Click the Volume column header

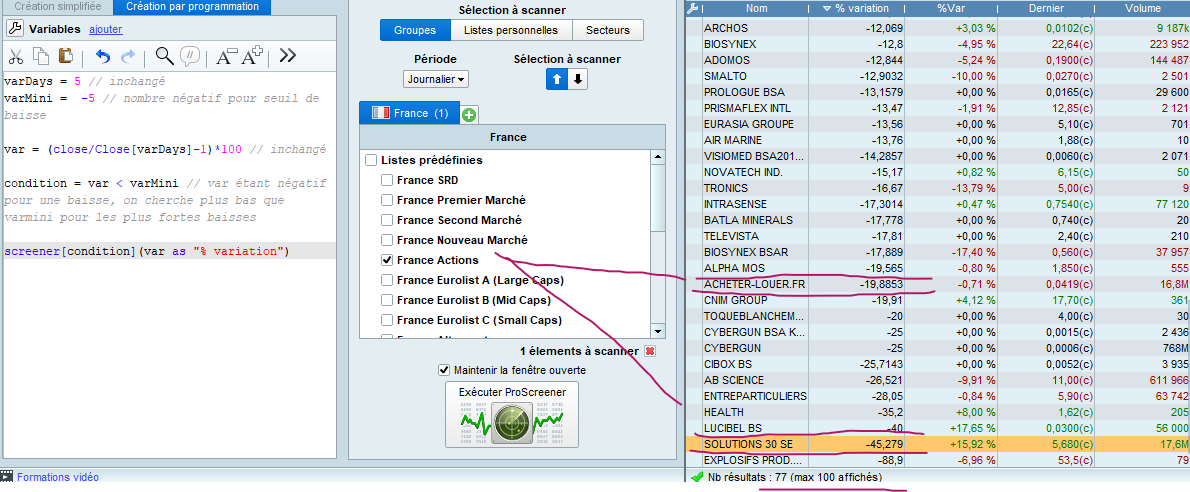click(x=1143, y=8)
